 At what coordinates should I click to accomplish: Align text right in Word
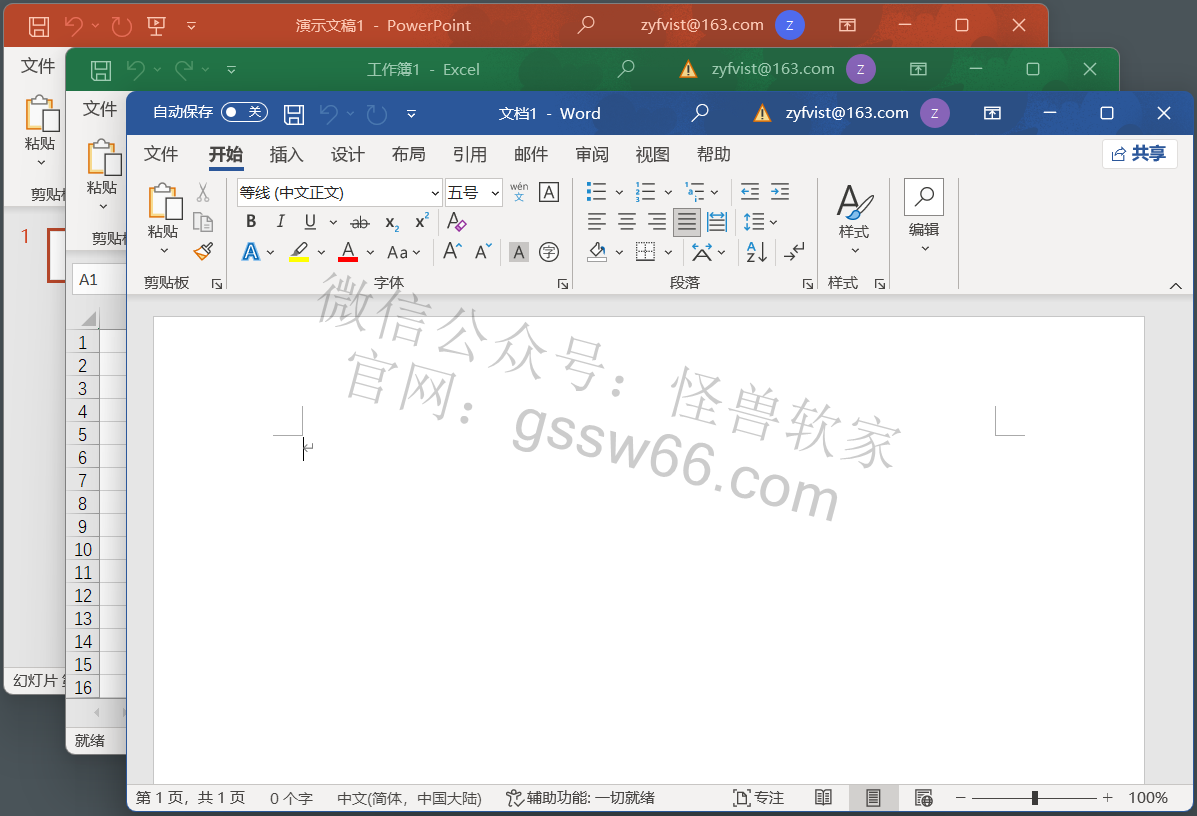pos(657,222)
